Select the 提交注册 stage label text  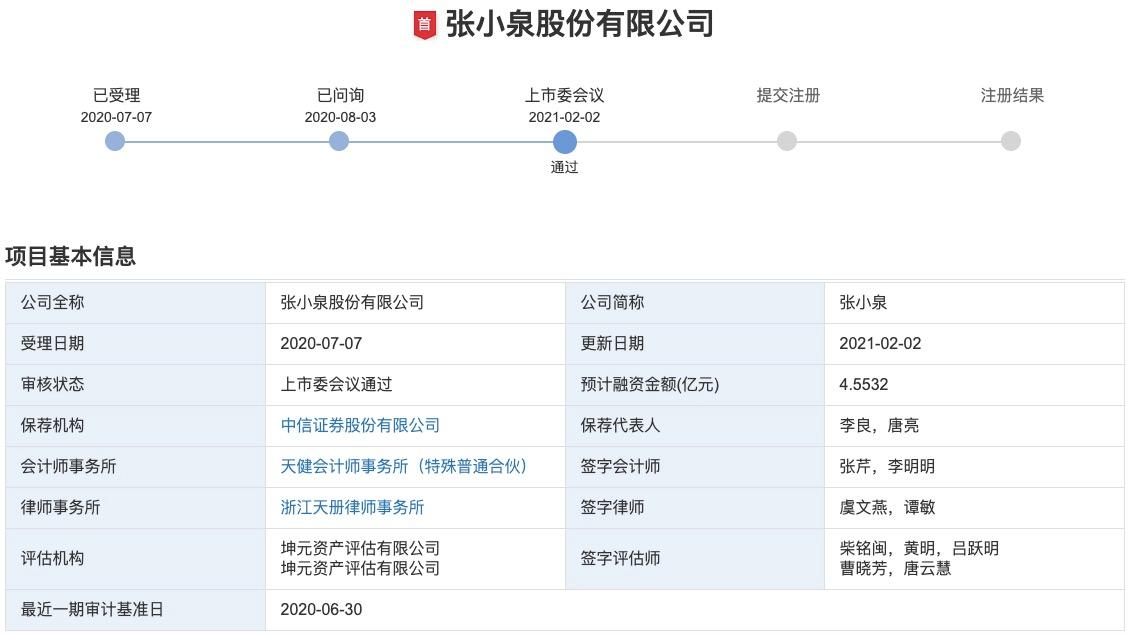[x=787, y=95]
